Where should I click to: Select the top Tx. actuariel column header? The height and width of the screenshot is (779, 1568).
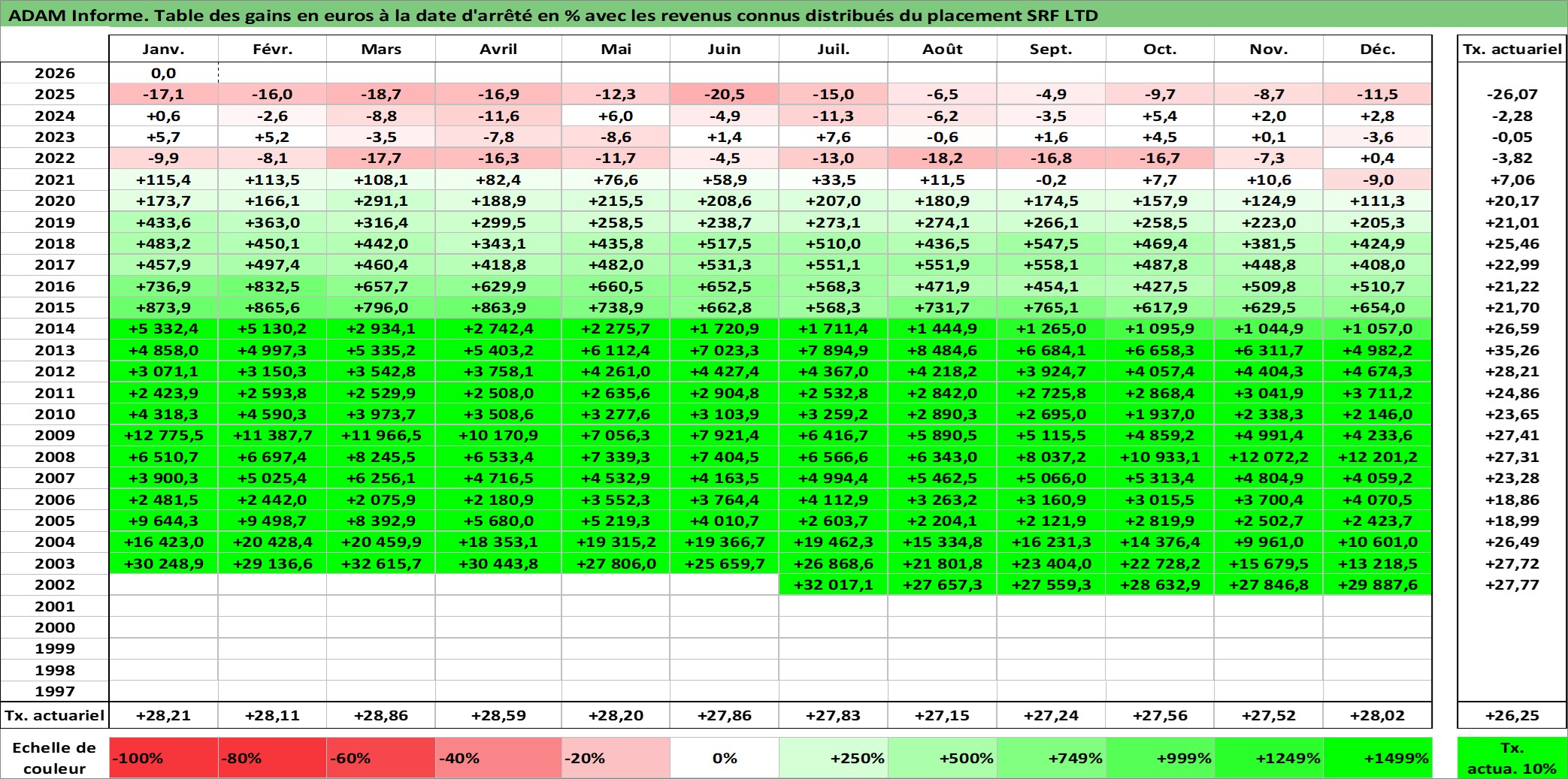pos(1512,49)
